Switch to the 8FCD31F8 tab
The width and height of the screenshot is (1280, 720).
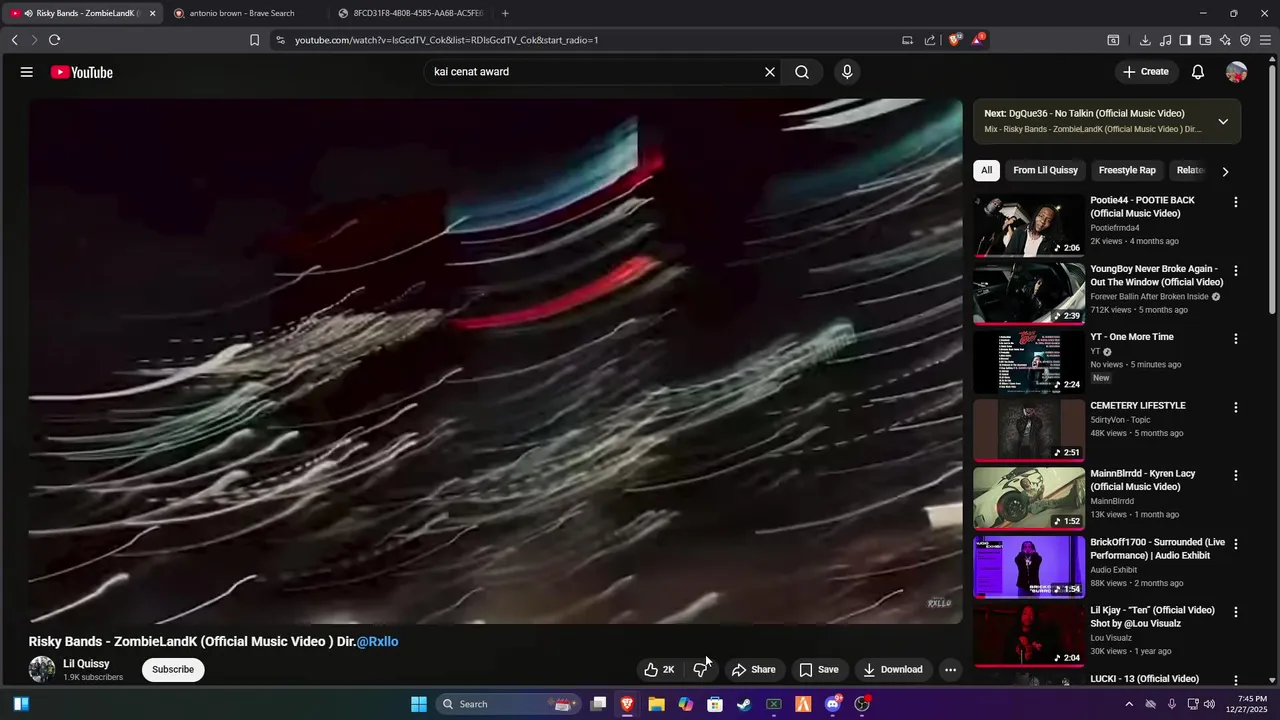(x=410, y=13)
